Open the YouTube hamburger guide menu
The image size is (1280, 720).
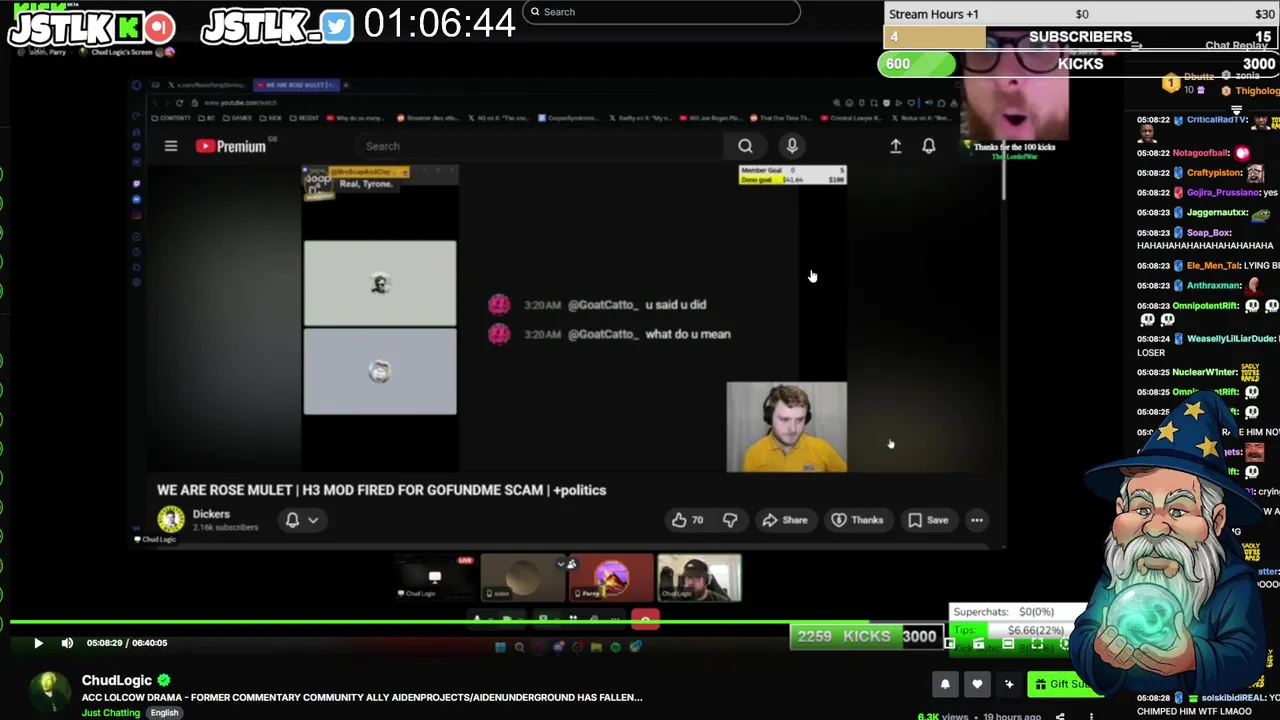tap(171, 146)
